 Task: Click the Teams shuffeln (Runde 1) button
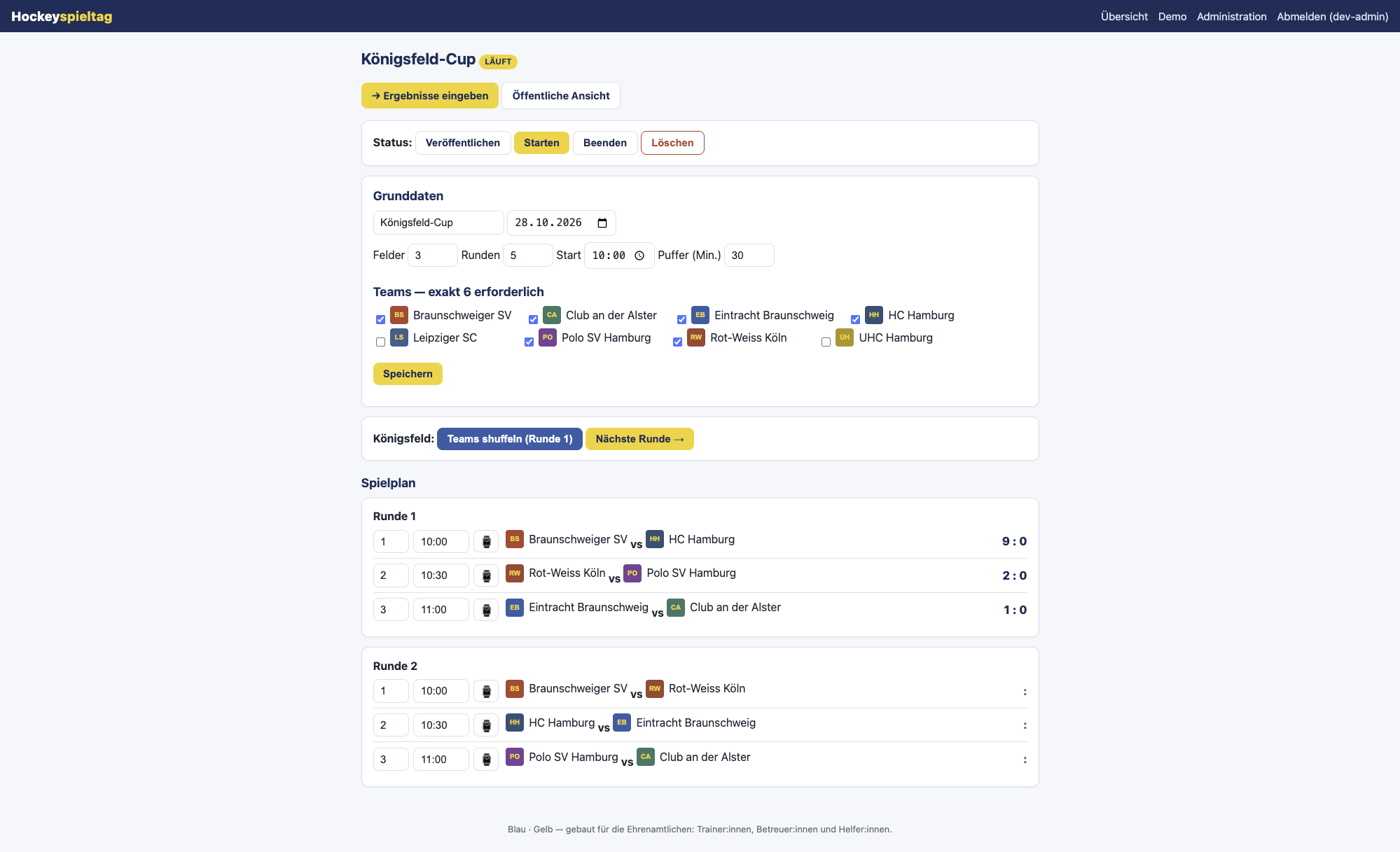(x=510, y=439)
